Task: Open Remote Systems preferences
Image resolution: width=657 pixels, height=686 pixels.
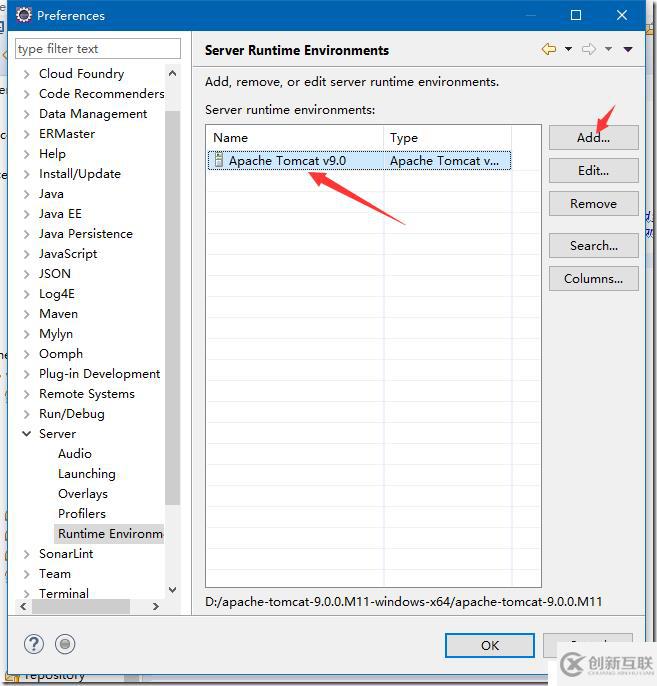Action: (87, 394)
